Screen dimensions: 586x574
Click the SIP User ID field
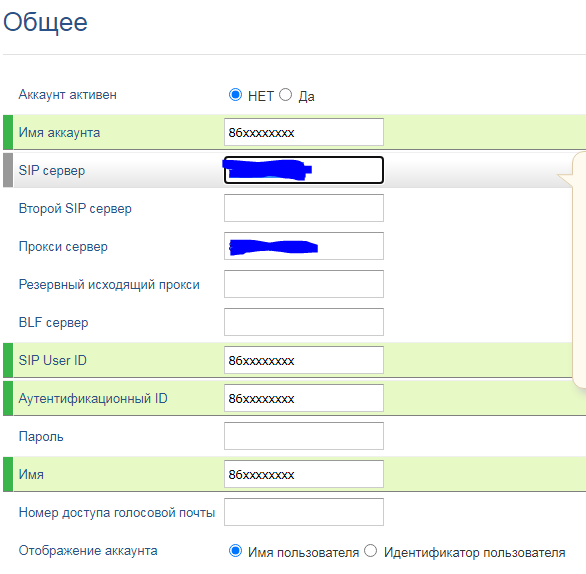pyautogui.click(x=304, y=360)
